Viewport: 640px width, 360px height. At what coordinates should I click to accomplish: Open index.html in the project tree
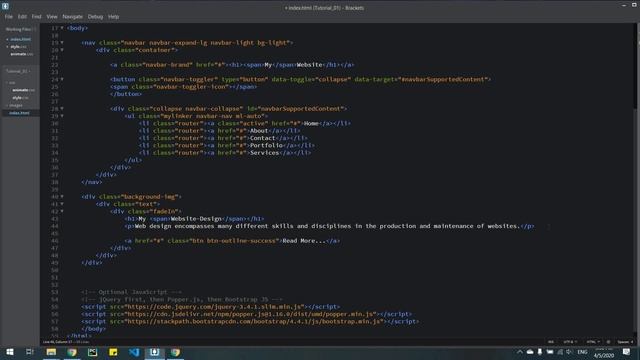19,113
